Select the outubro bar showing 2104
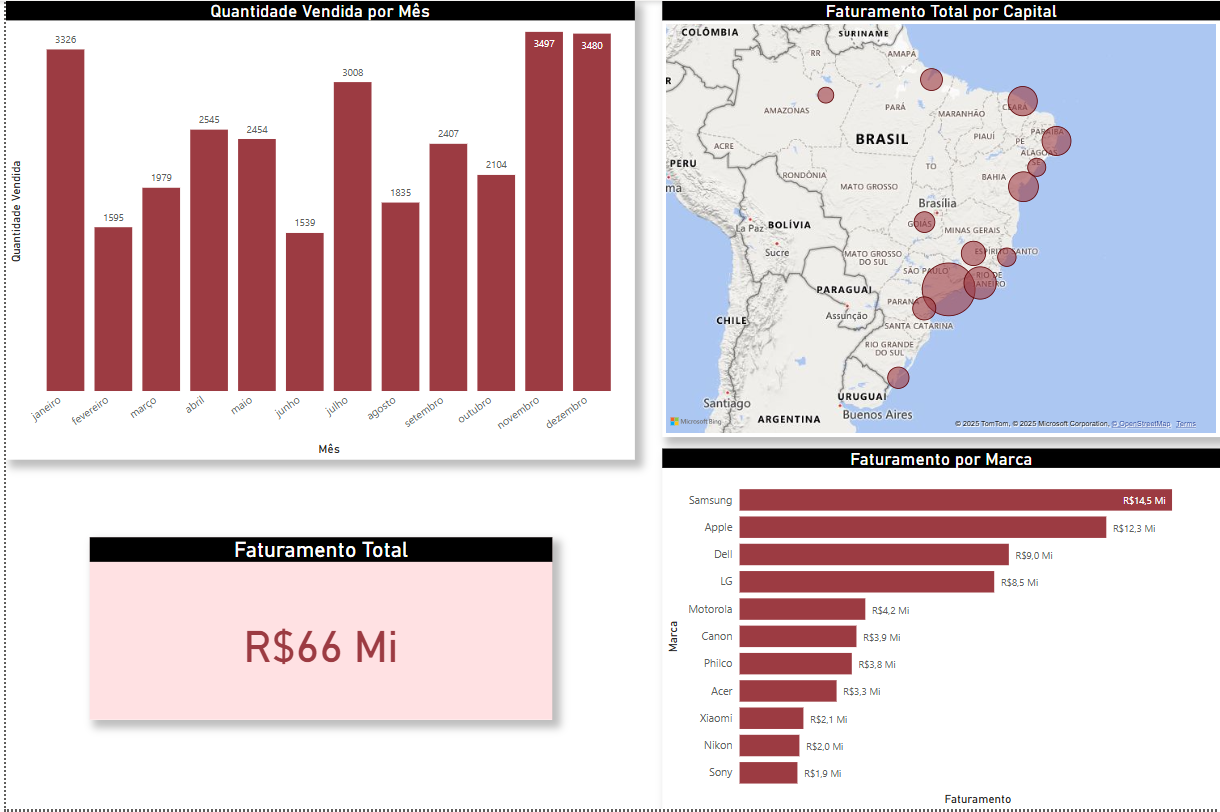 (497, 283)
